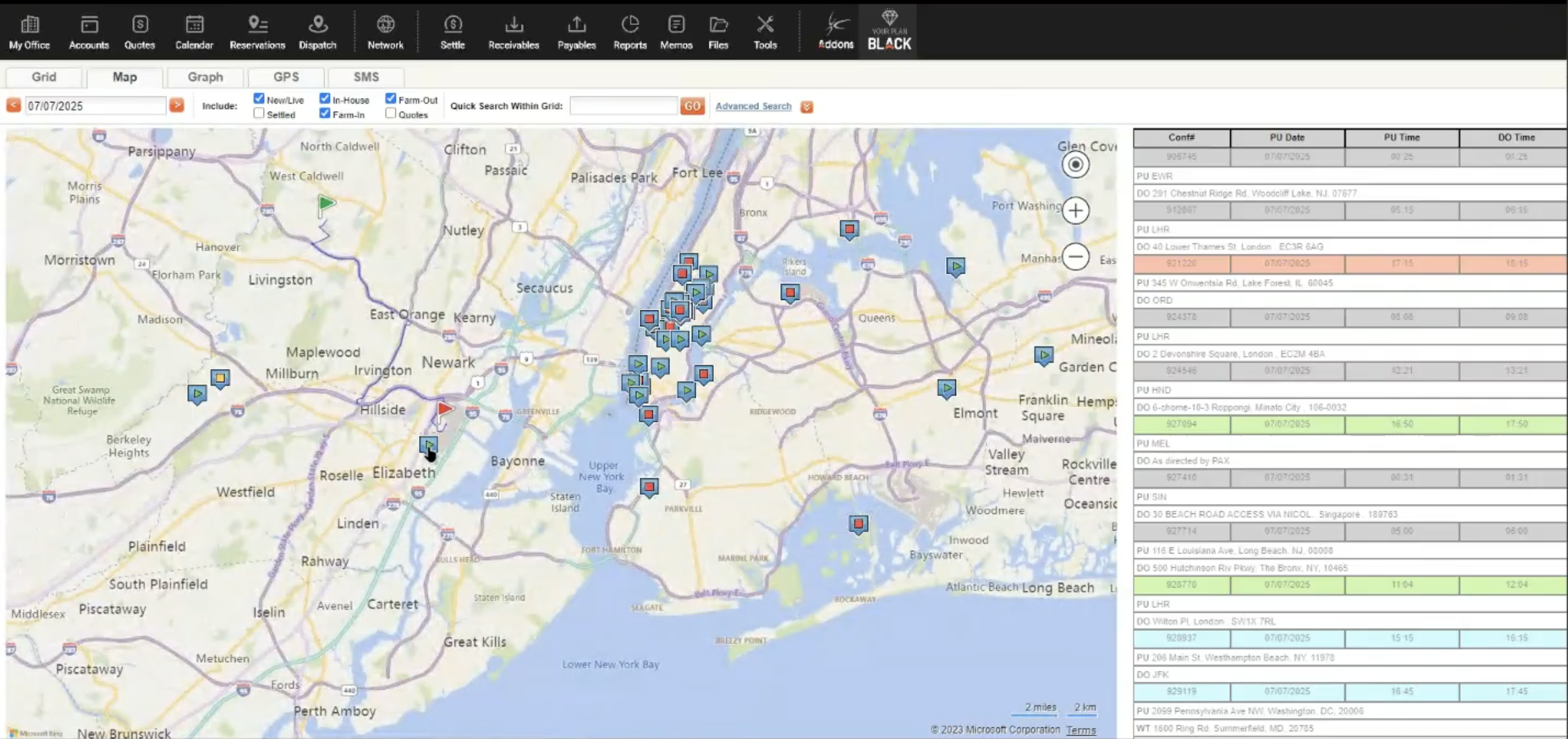Open the Dispatch module
Screen dimensions: 1568x739
pos(317,30)
